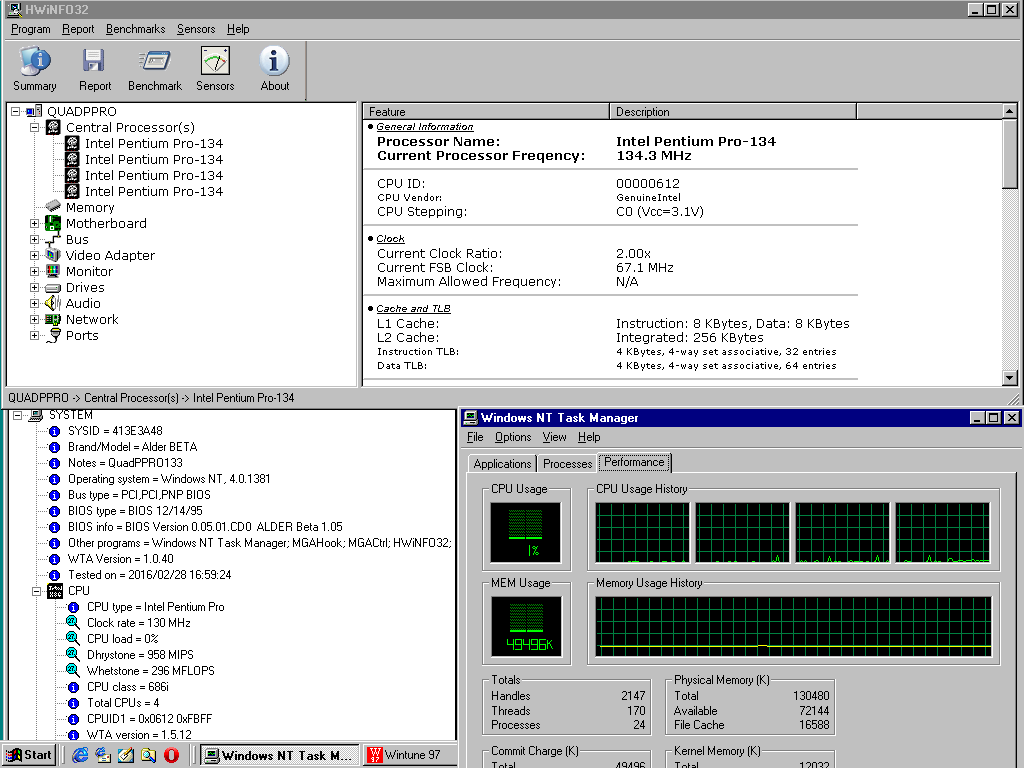Viewport: 1024px width, 768px height.
Task: Select the Central Processor(s) icon
Action: coord(54,127)
